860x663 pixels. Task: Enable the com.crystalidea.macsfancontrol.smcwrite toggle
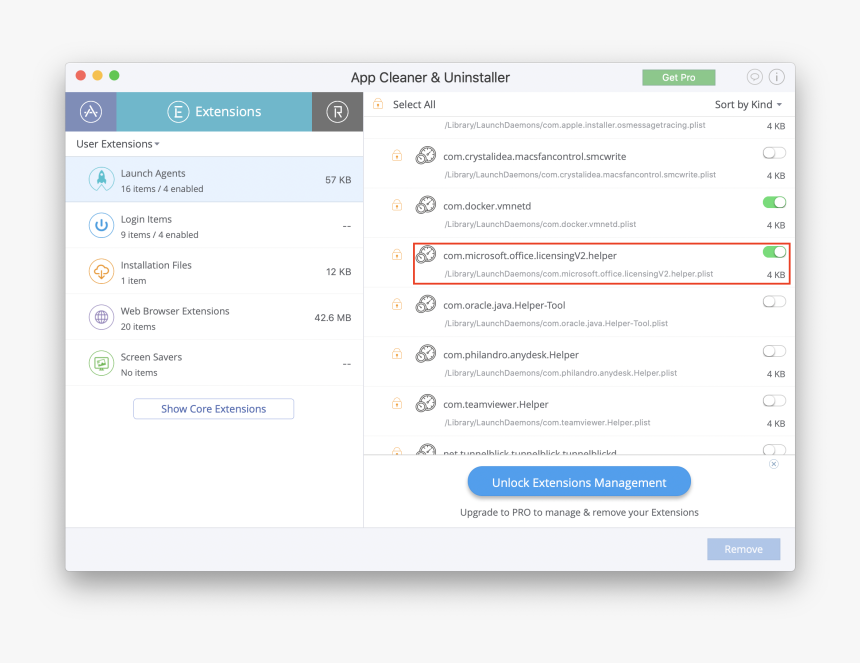(x=774, y=153)
